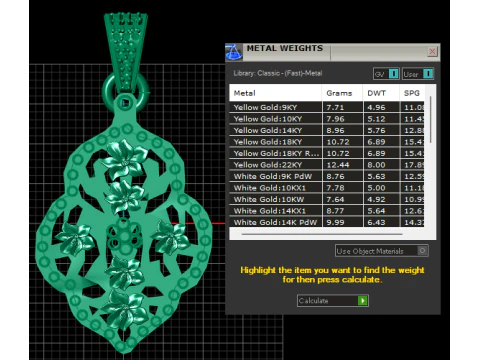Screen dimensions: 480x360
Task: Click the horizontal scrollbar under metal list
Action: 322,234
